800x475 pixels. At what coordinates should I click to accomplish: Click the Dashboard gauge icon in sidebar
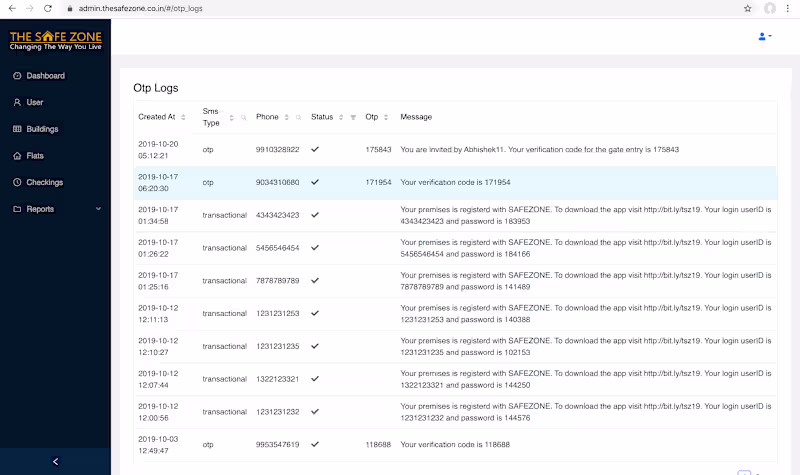(x=17, y=76)
